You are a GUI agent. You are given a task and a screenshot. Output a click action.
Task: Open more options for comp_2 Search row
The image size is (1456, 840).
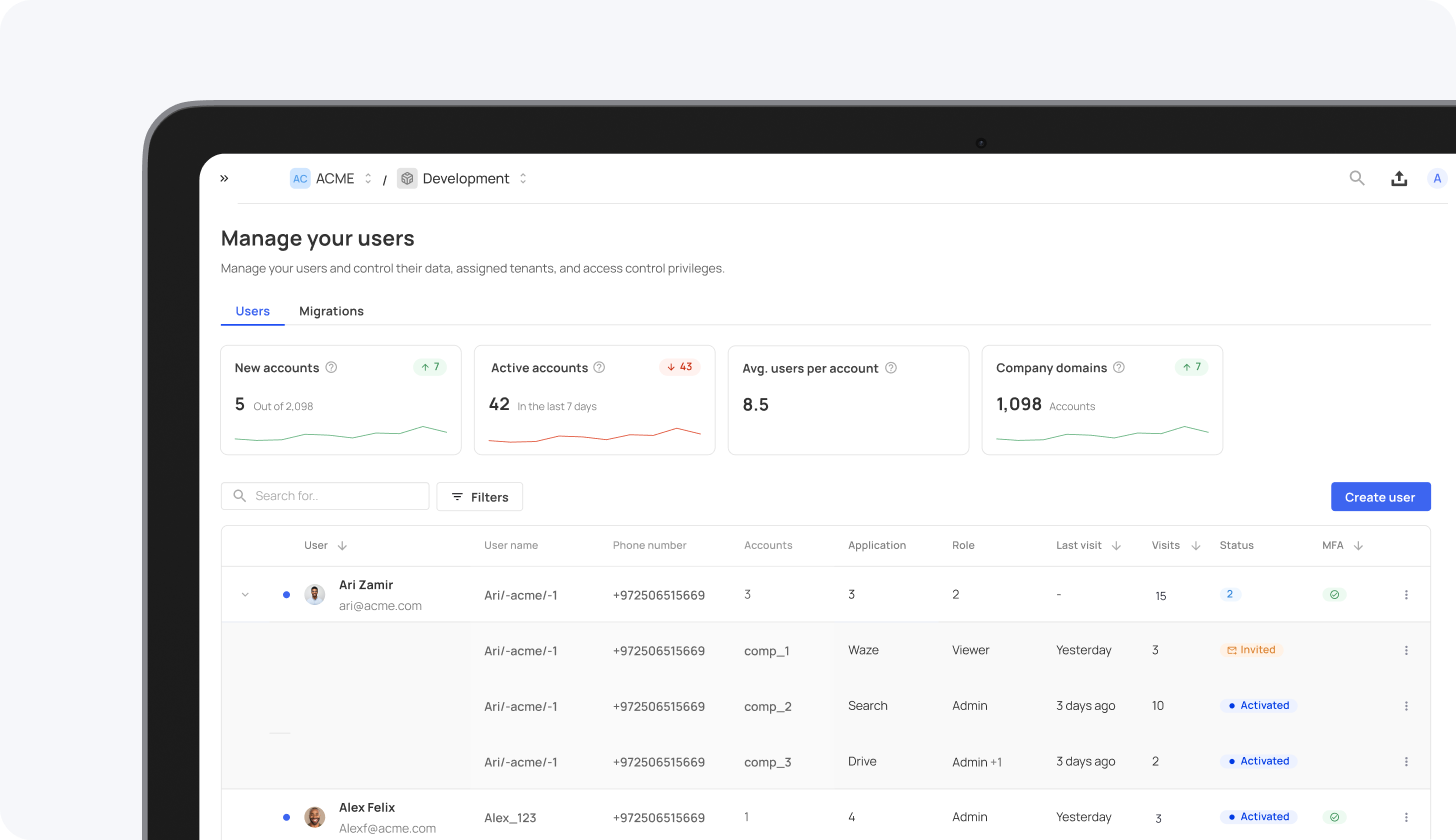click(x=1406, y=706)
